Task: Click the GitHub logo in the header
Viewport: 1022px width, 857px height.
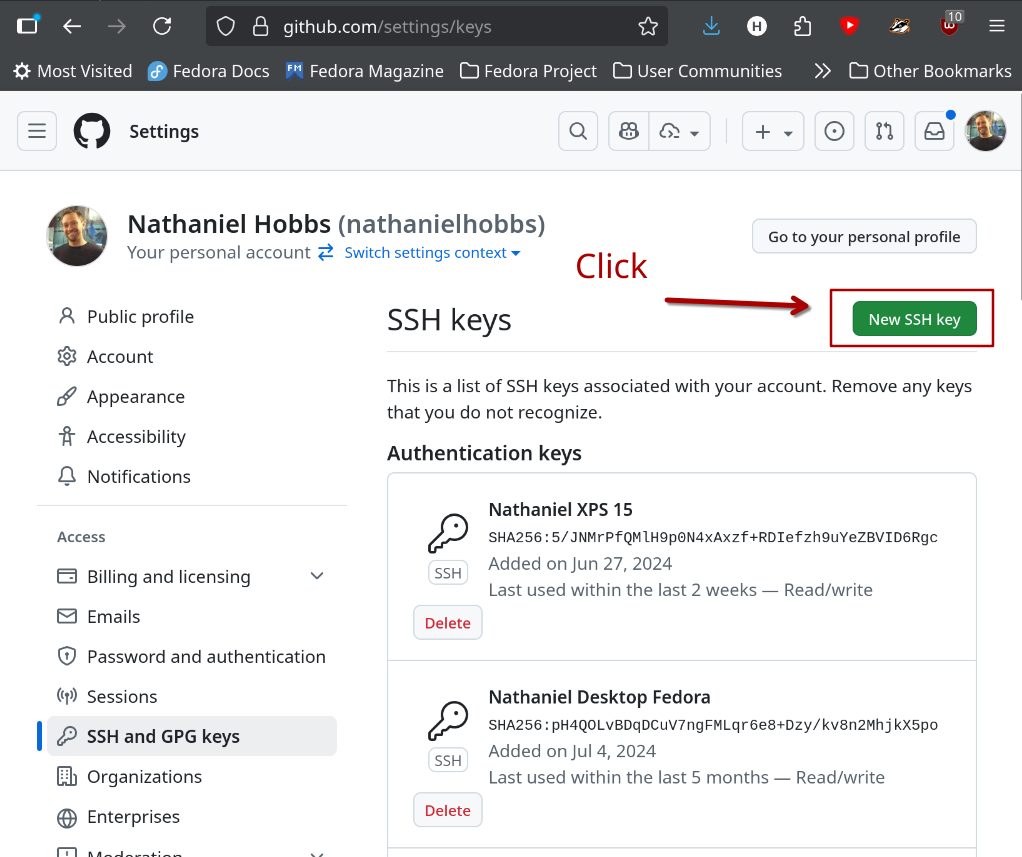Action: point(91,131)
